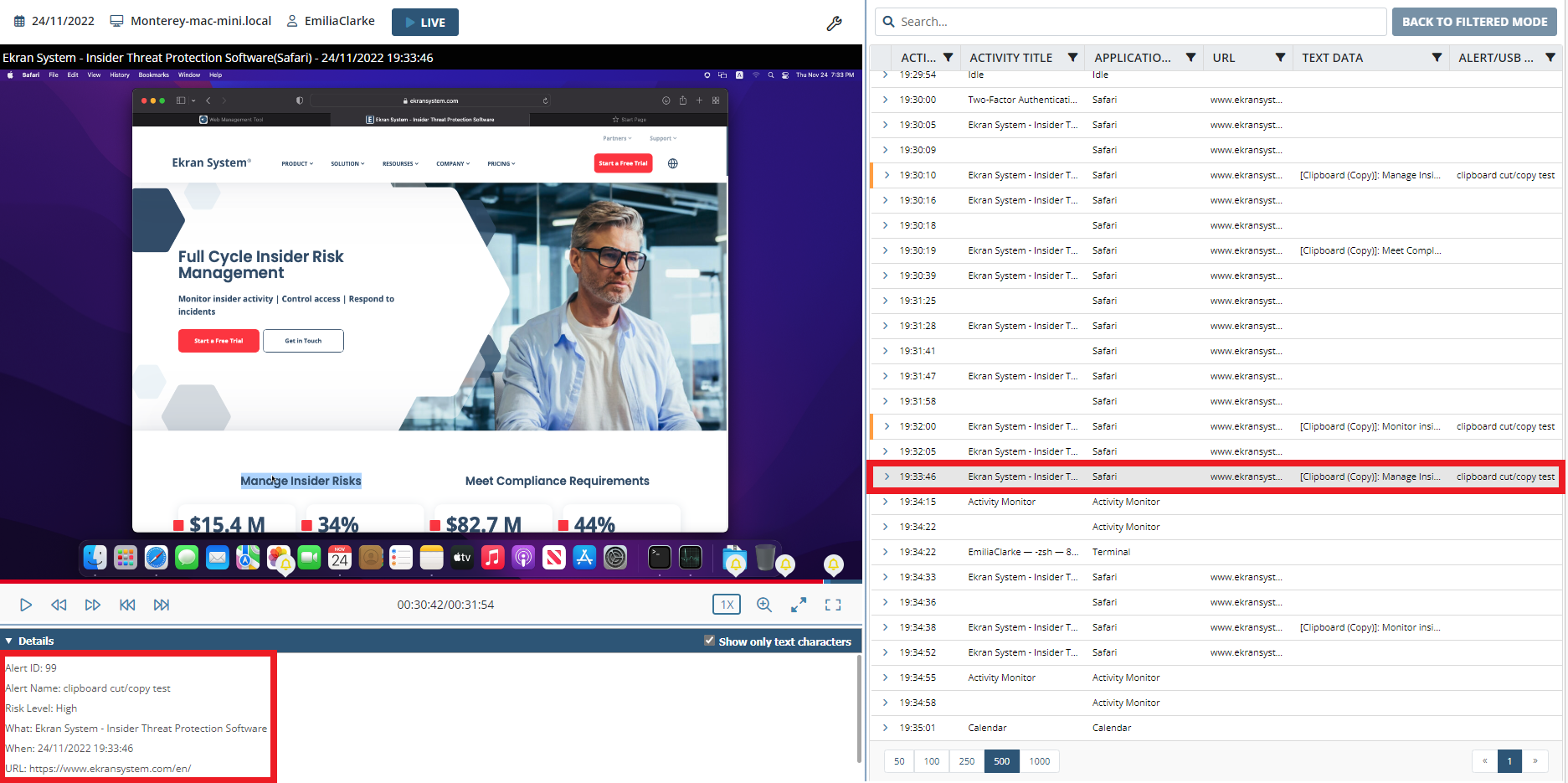Click the red playback progress bar
This screenshot has height=783, width=1568.
click(410, 580)
